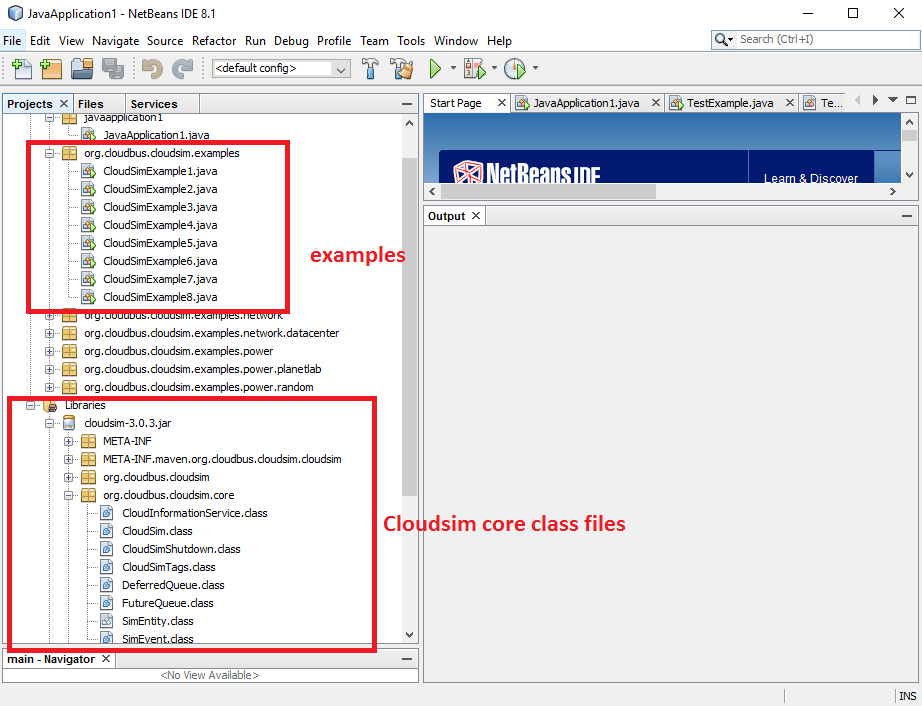
Task: Click the search magnifier icon
Action: [x=720, y=40]
